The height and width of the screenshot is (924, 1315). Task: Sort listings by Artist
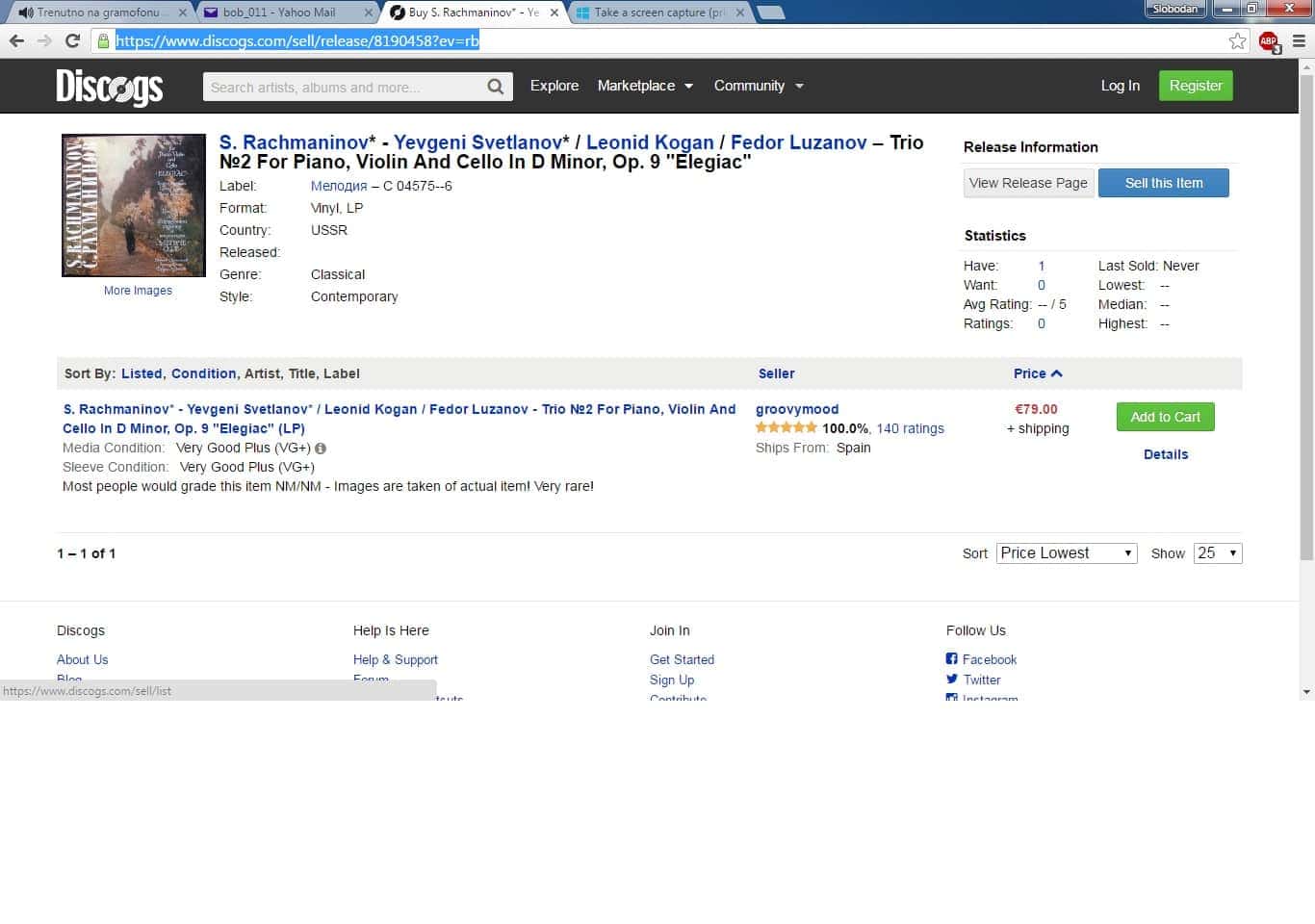pyautogui.click(x=263, y=373)
